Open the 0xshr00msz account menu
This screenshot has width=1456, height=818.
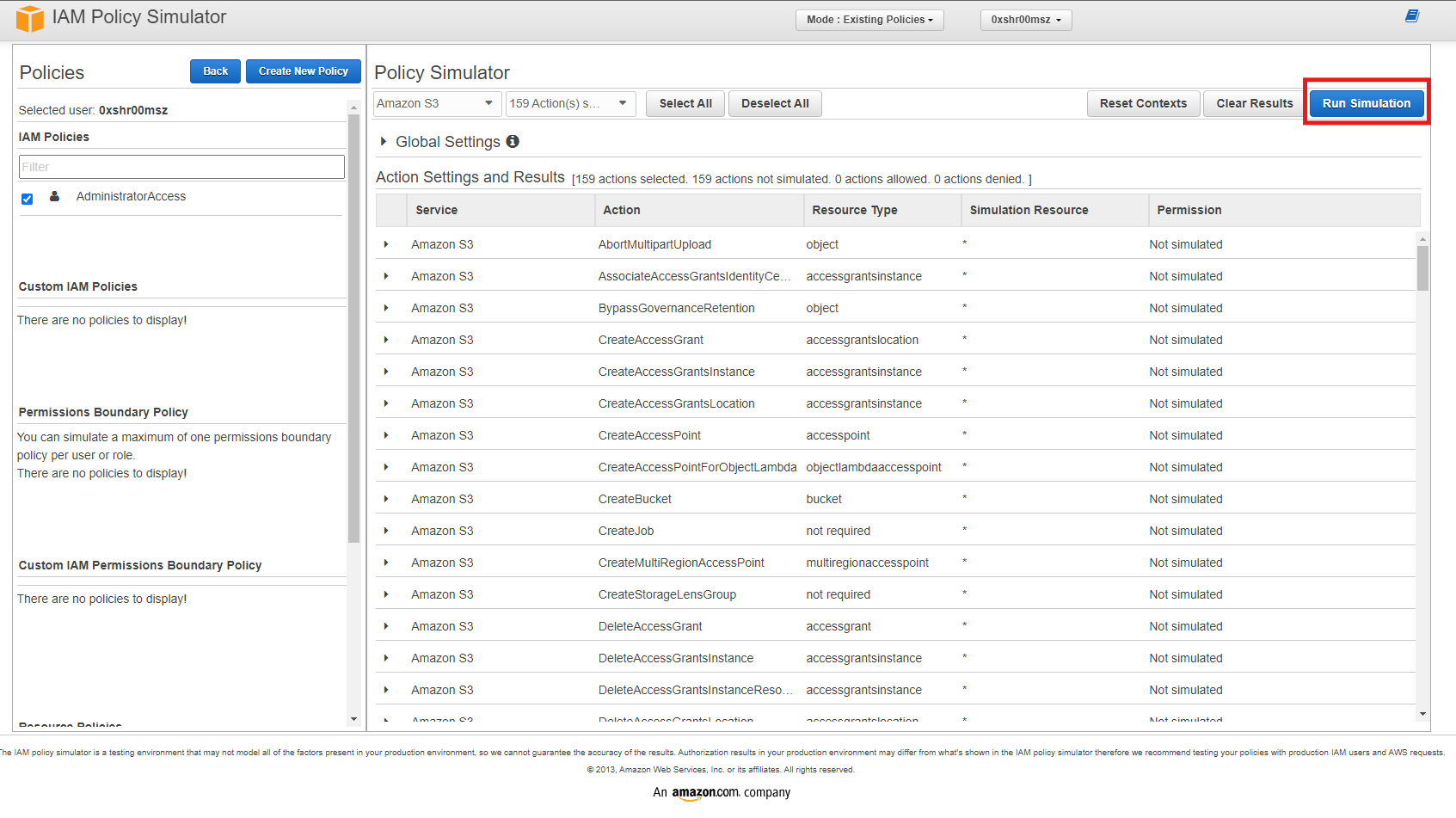click(x=1025, y=20)
